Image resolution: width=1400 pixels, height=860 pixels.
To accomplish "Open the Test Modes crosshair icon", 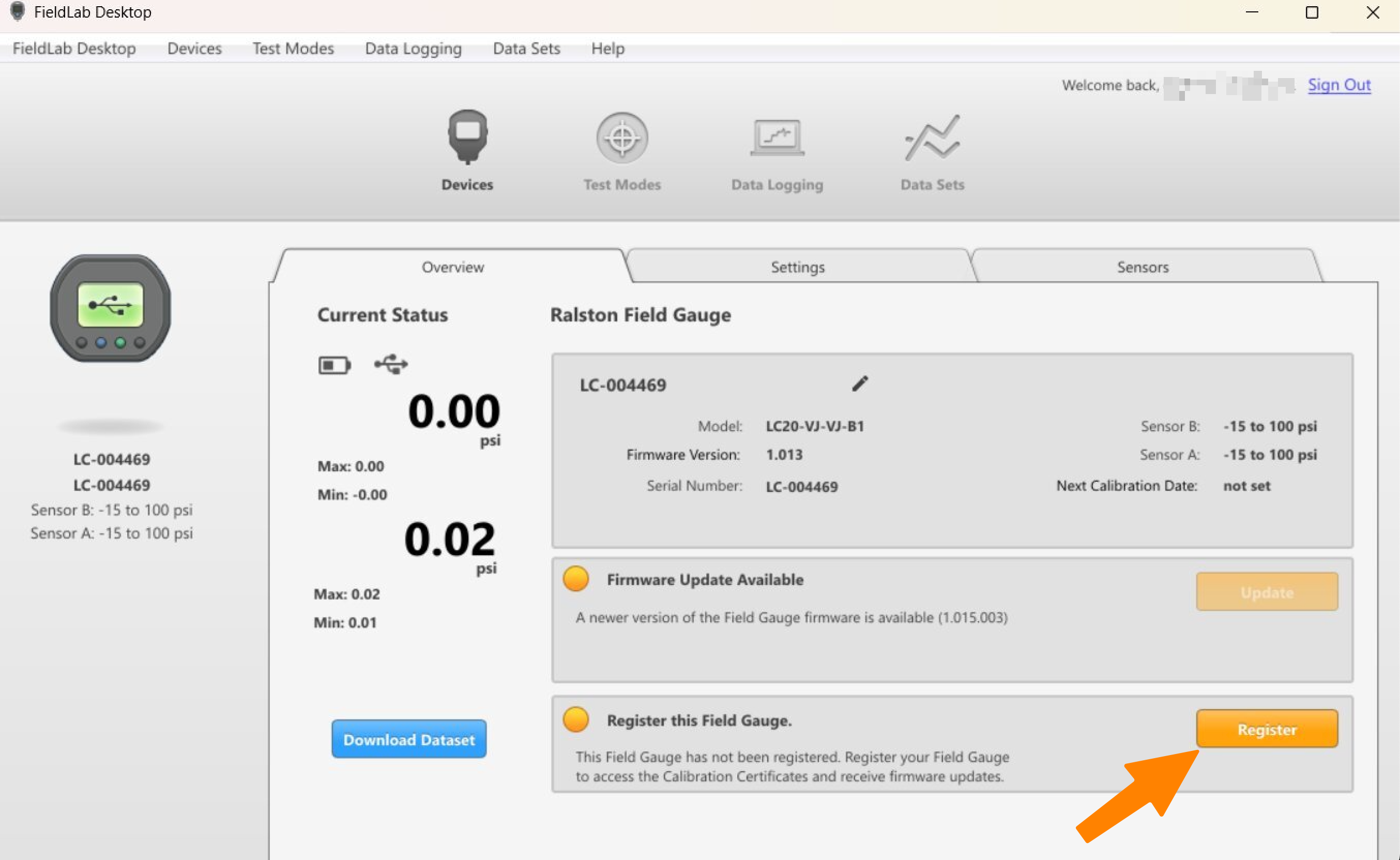I will pyautogui.click(x=622, y=137).
